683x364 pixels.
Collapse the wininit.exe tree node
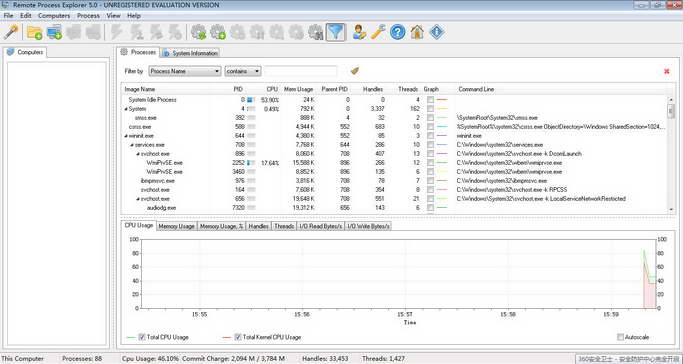(x=126, y=136)
